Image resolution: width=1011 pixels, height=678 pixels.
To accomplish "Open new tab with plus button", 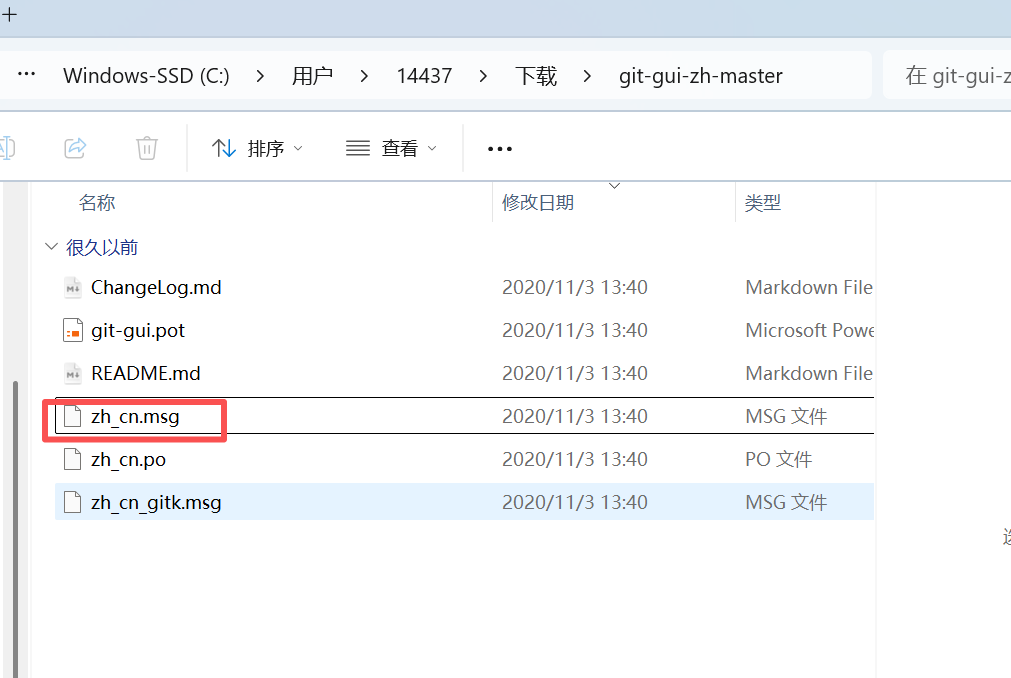I will (x=9, y=14).
